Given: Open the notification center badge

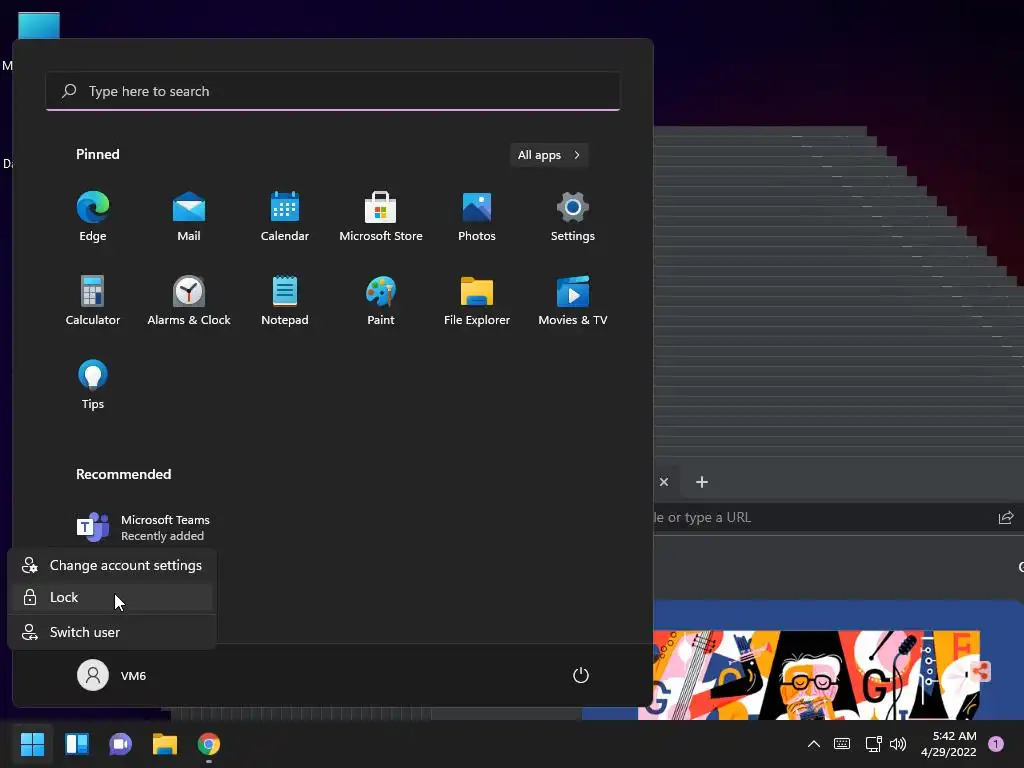Looking at the screenshot, I should click(x=996, y=744).
